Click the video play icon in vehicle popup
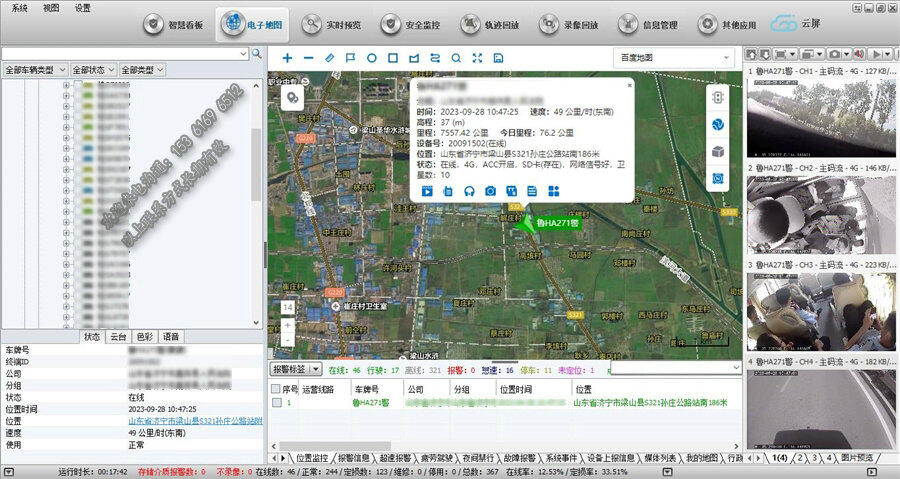This screenshot has width=900, height=479. pos(426,191)
